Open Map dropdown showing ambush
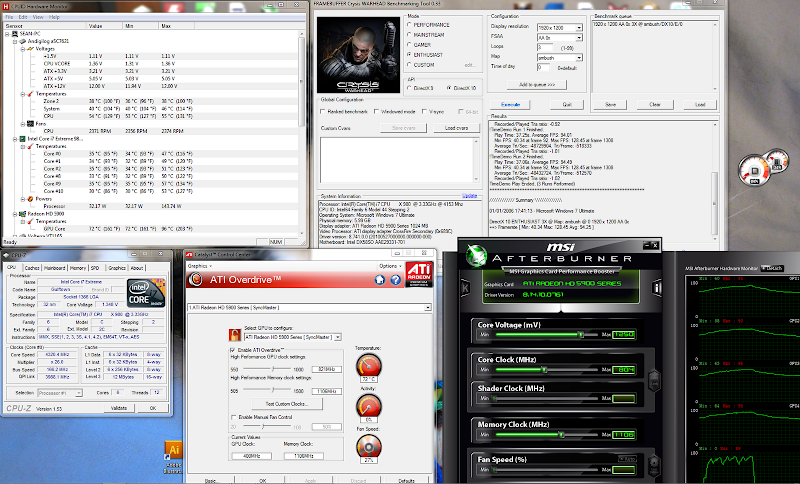Viewport: 800px width, 484px height. (579, 58)
